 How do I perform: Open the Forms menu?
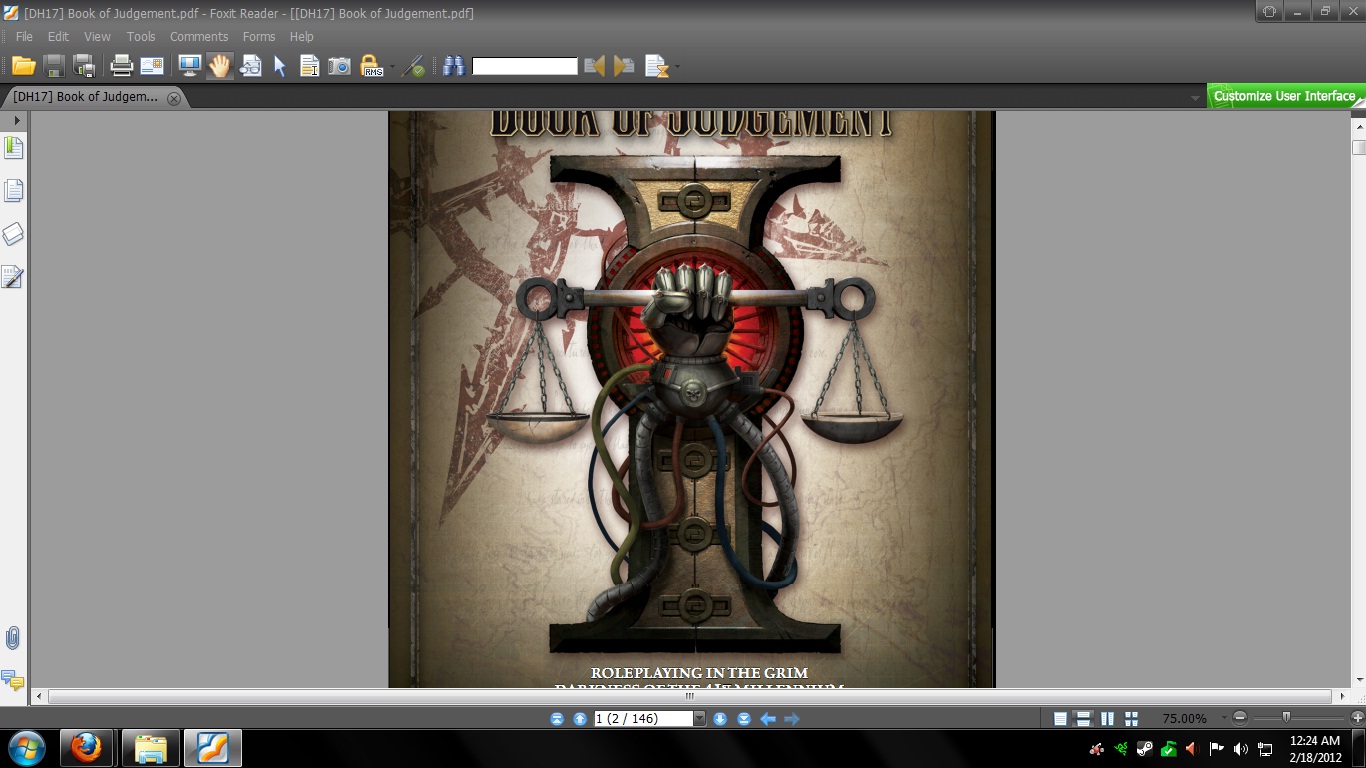click(x=259, y=36)
